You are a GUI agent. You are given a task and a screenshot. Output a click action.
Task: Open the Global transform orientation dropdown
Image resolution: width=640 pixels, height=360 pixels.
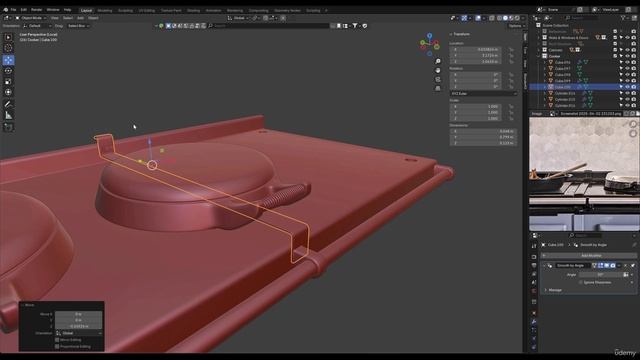click(238, 18)
